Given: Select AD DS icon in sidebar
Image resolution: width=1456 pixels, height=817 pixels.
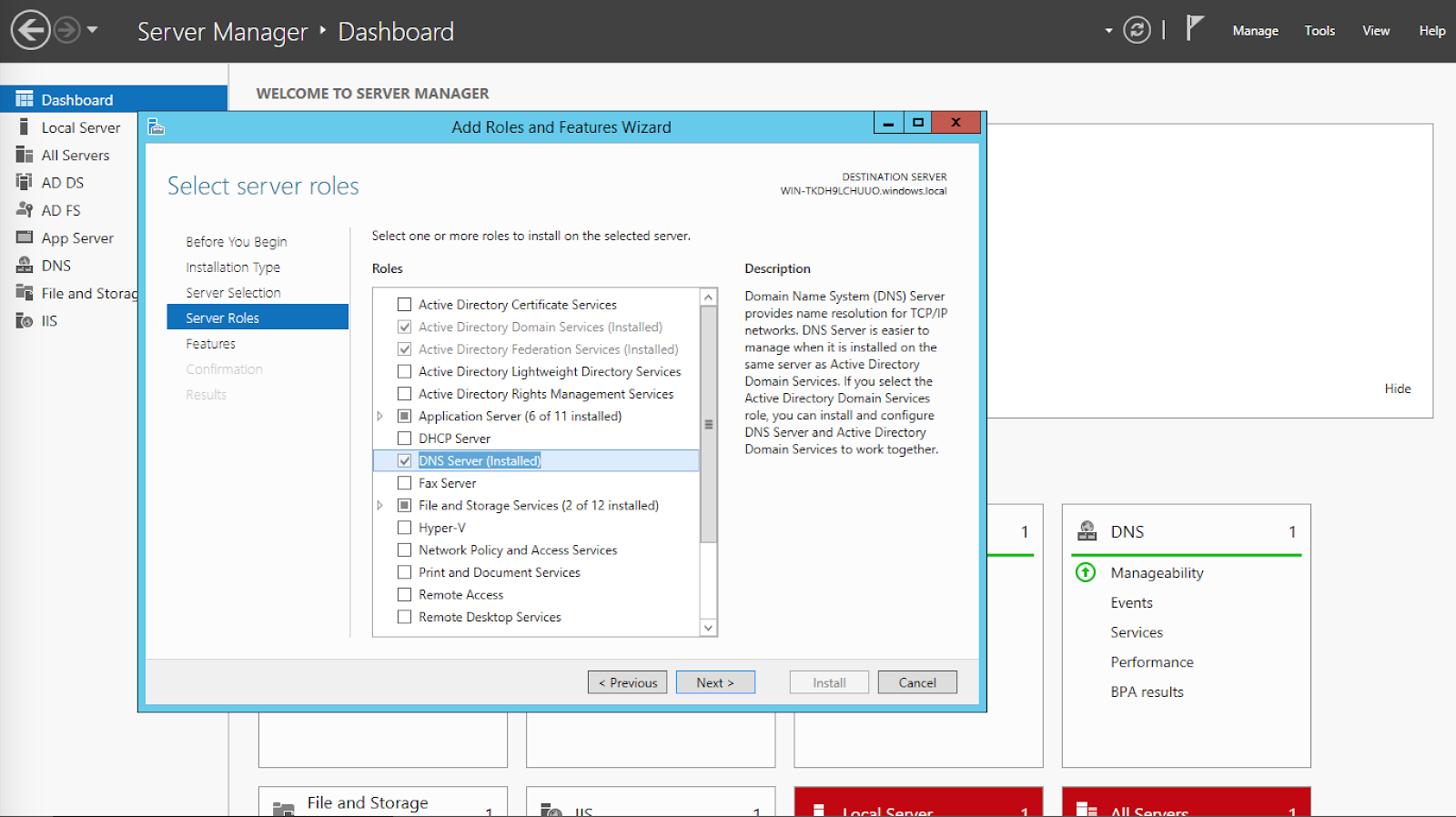Looking at the screenshot, I should pos(25,182).
